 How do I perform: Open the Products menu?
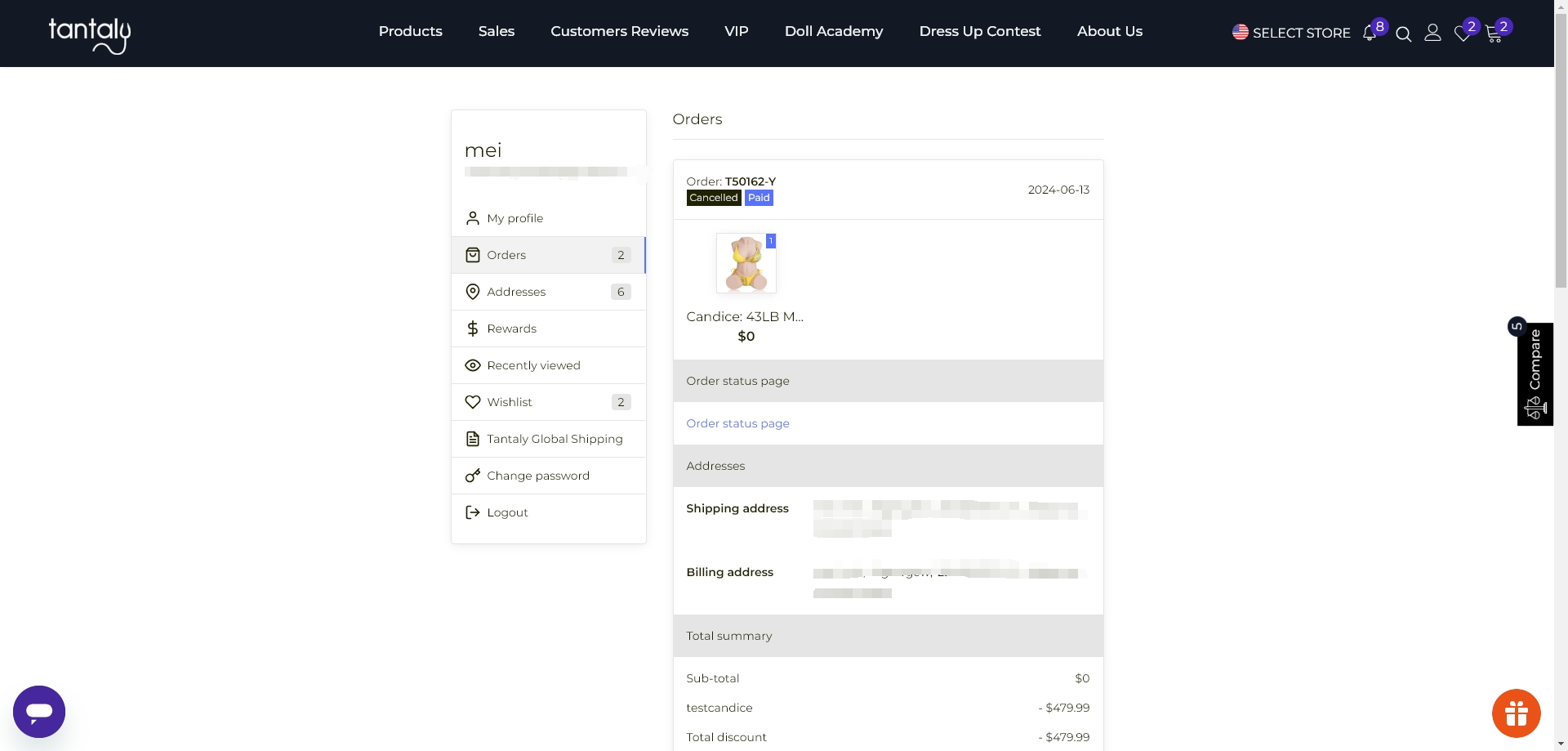pyautogui.click(x=410, y=31)
